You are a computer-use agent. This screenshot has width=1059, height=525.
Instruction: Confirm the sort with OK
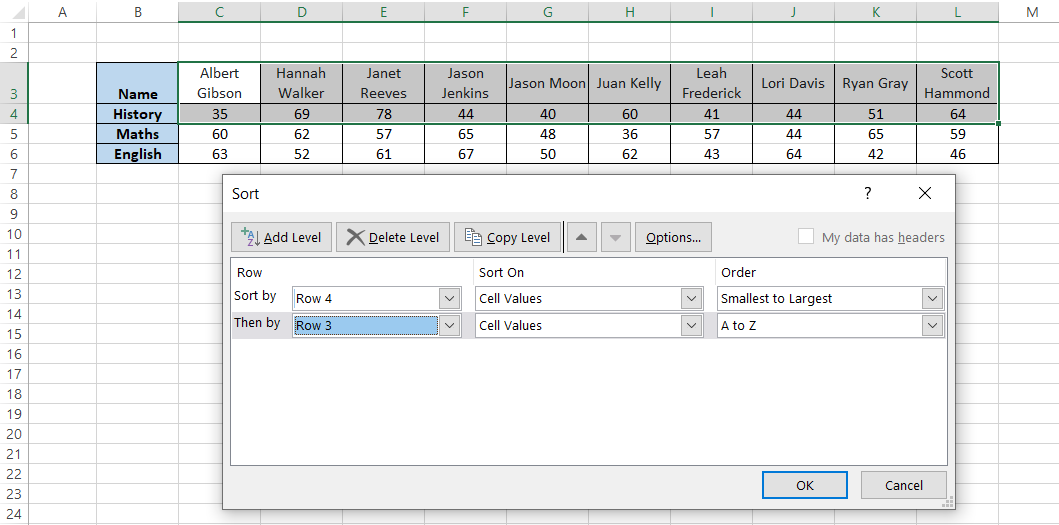pos(804,485)
